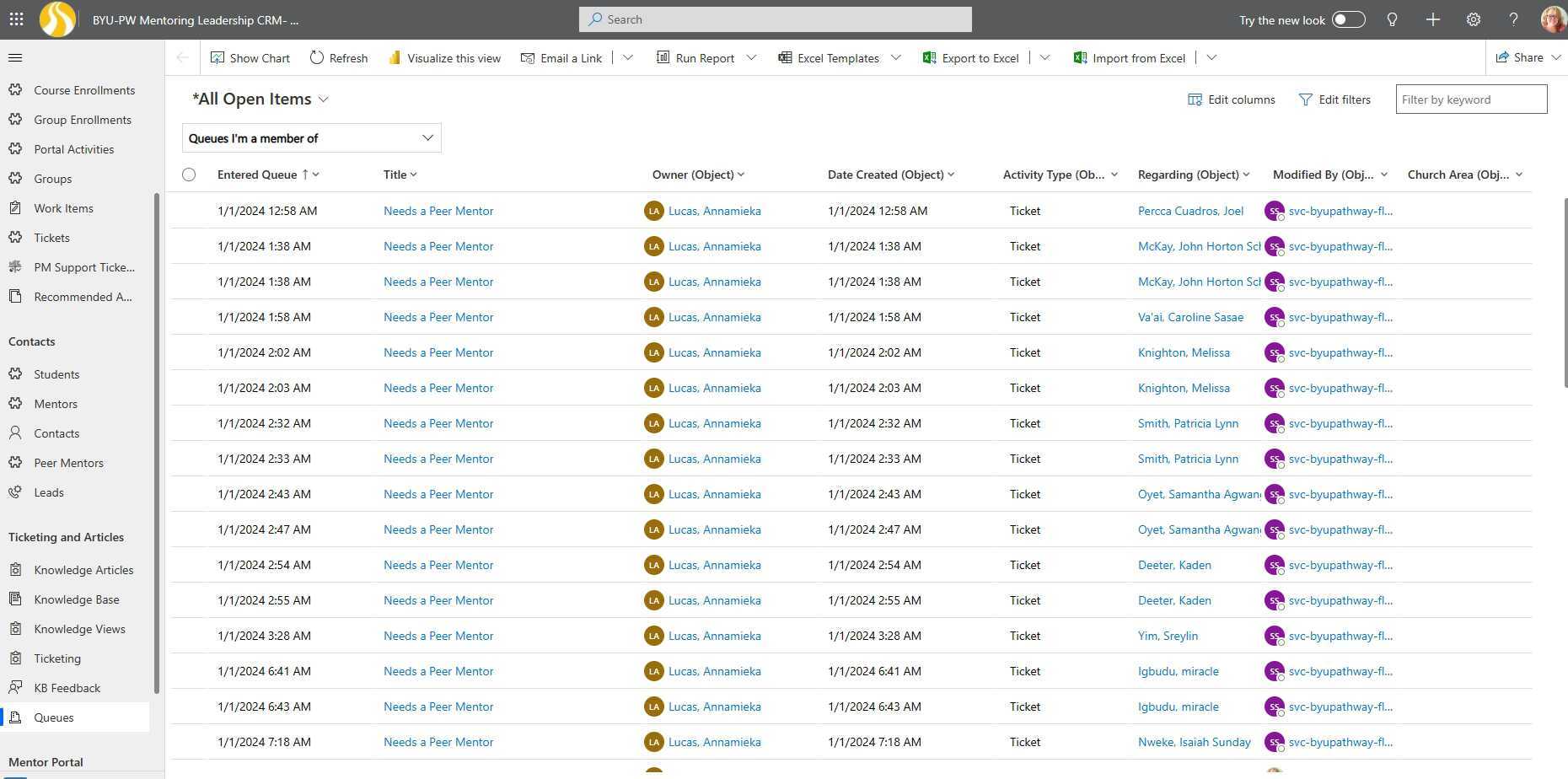Click the Filter by keyword input field
1568x779 pixels.
pos(1470,99)
